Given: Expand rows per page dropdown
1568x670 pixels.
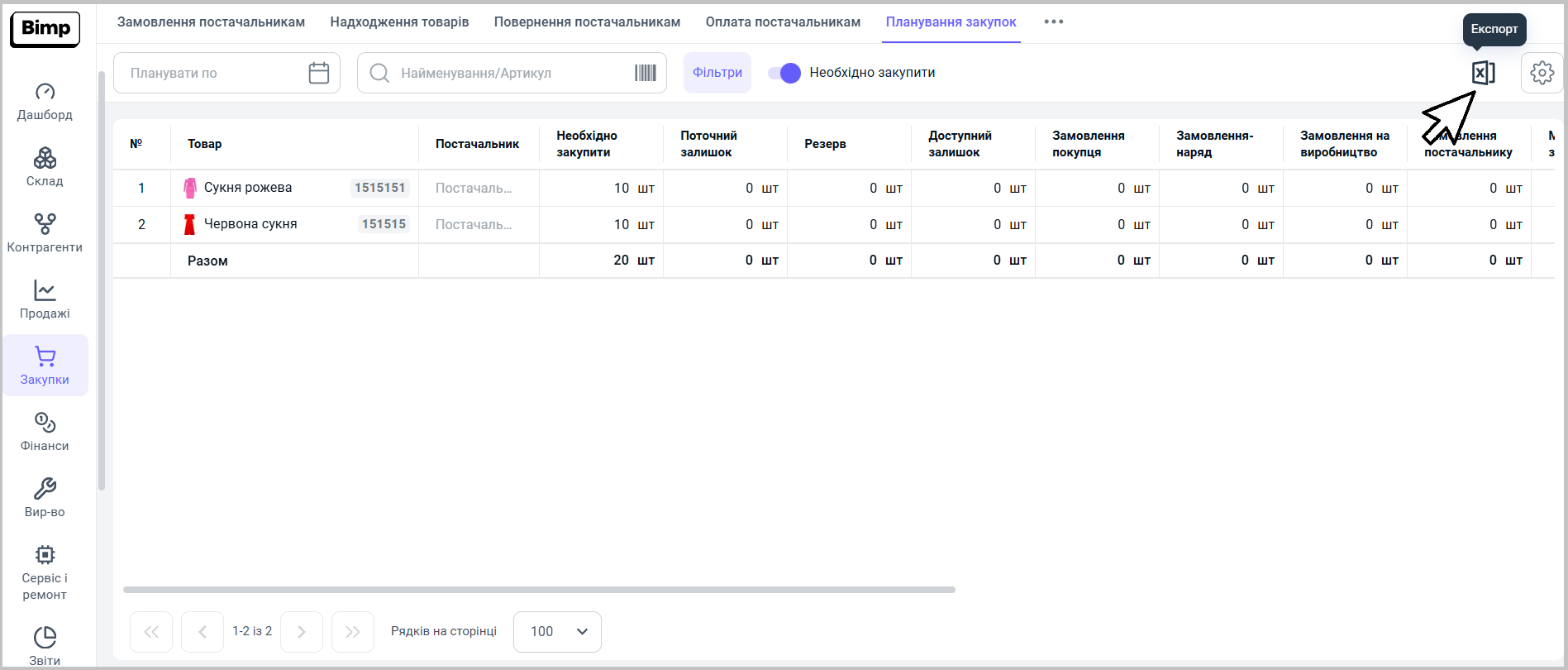Looking at the screenshot, I should click(x=557, y=632).
